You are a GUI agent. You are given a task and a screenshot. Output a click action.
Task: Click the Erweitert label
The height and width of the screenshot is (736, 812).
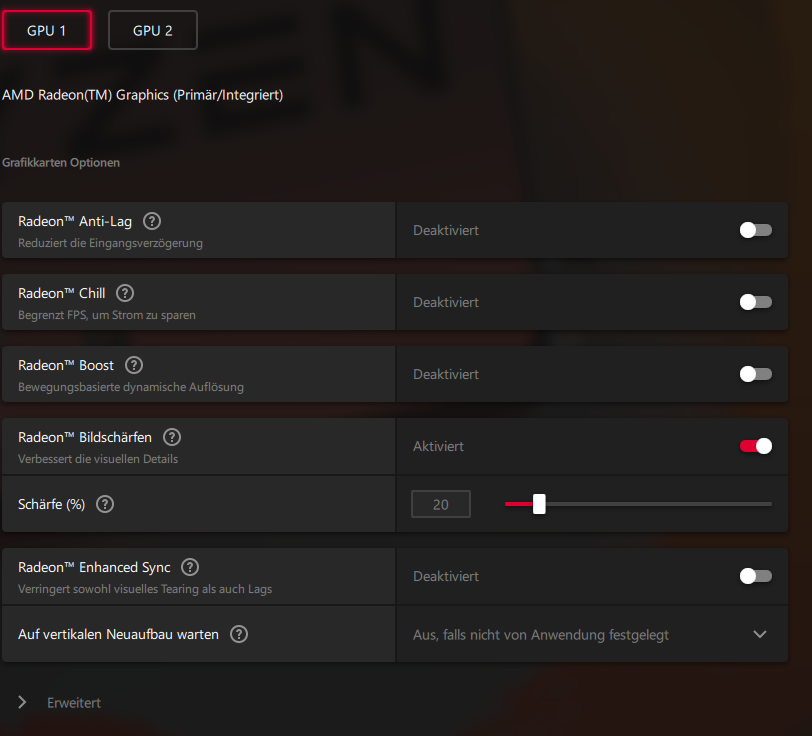click(x=74, y=703)
